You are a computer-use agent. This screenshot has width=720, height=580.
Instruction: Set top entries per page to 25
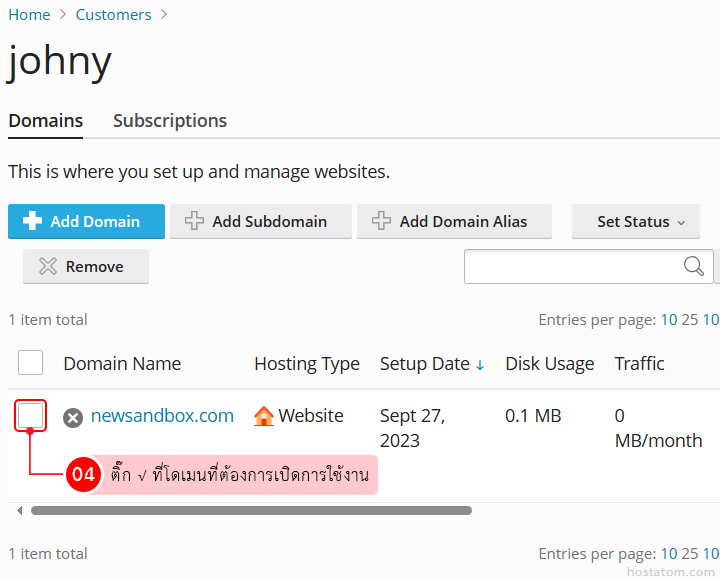click(690, 320)
